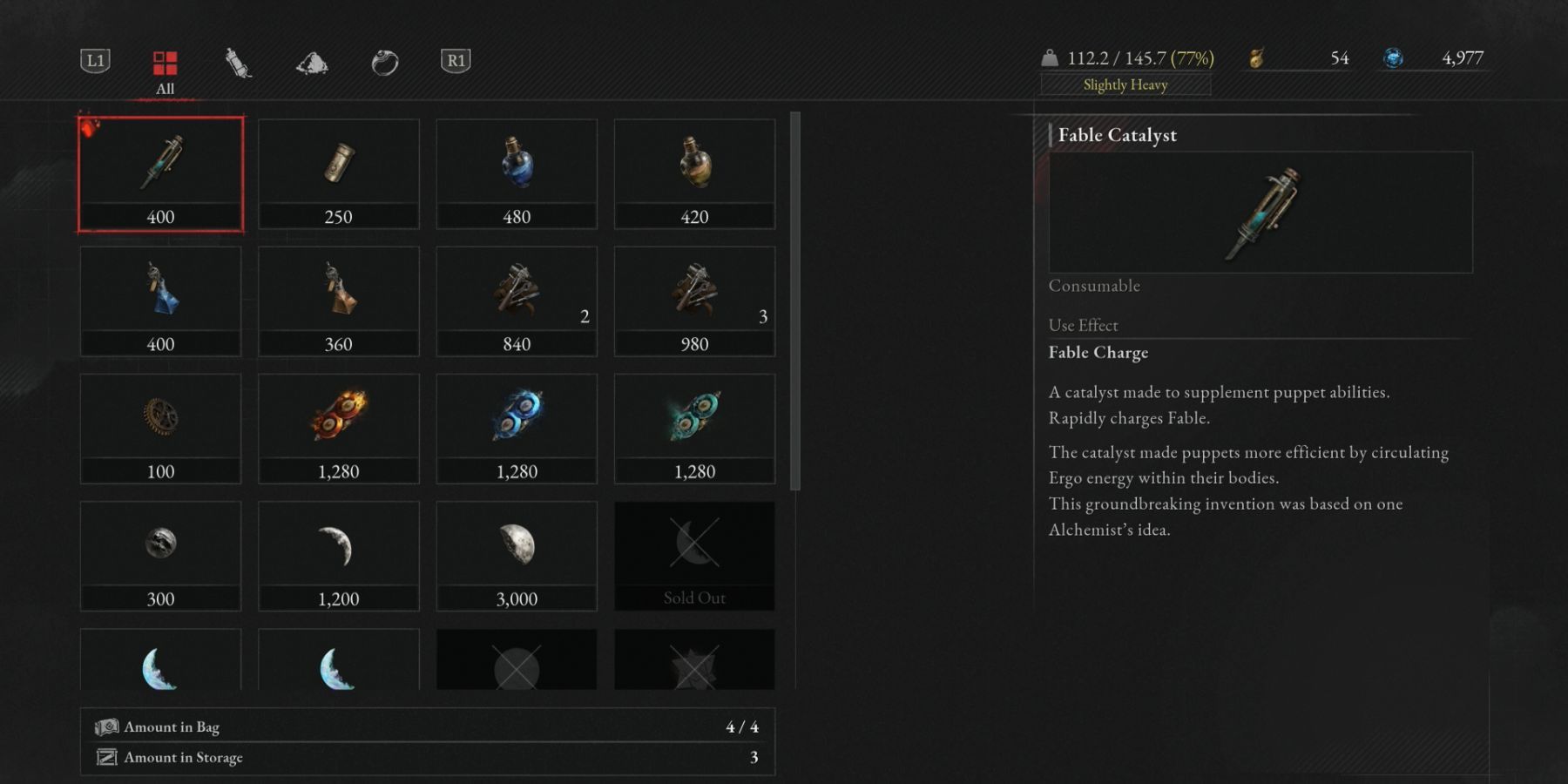Select the teal amulet priced 1,280
The height and width of the screenshot is (784, 1568).
[x=694, y=429]
